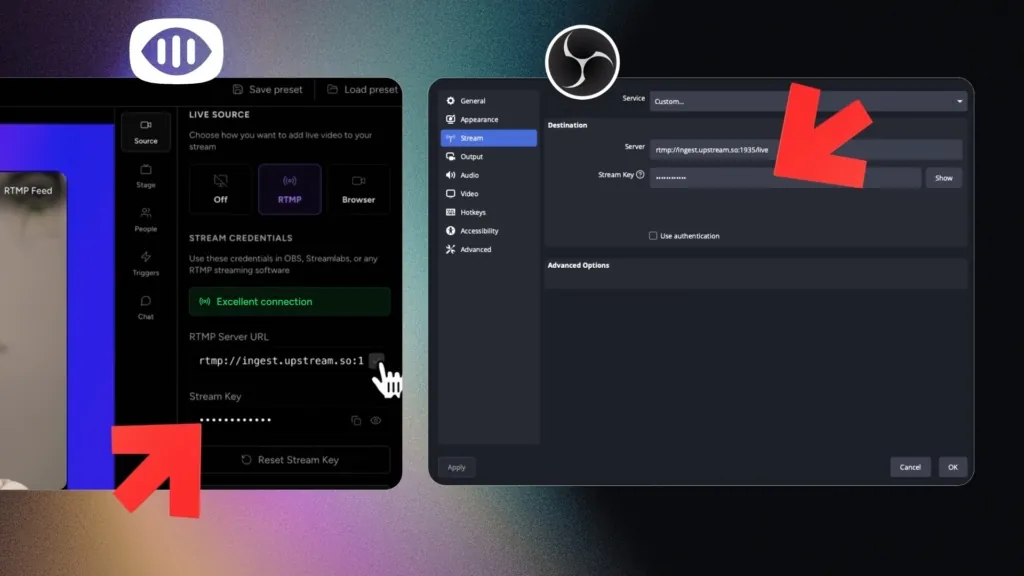Click the Advanced Options heading in OBS
Image resolution: width=1024 pixels, height=576 pixels.
click(x=578, y=265)
